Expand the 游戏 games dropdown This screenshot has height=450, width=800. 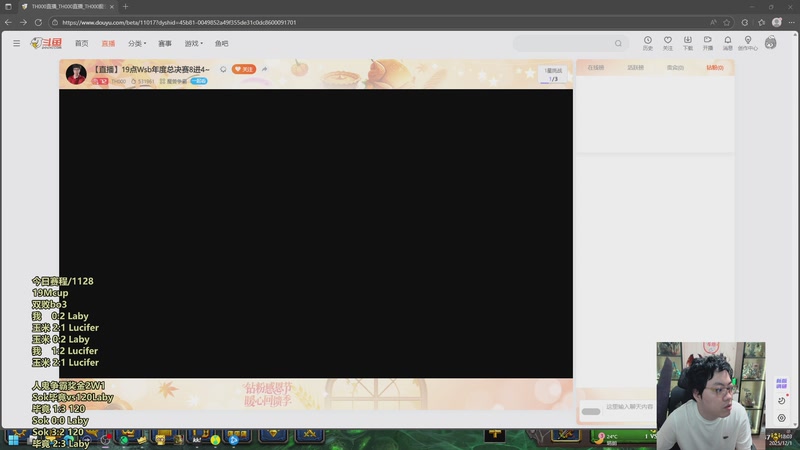click(x=193, y=43)
